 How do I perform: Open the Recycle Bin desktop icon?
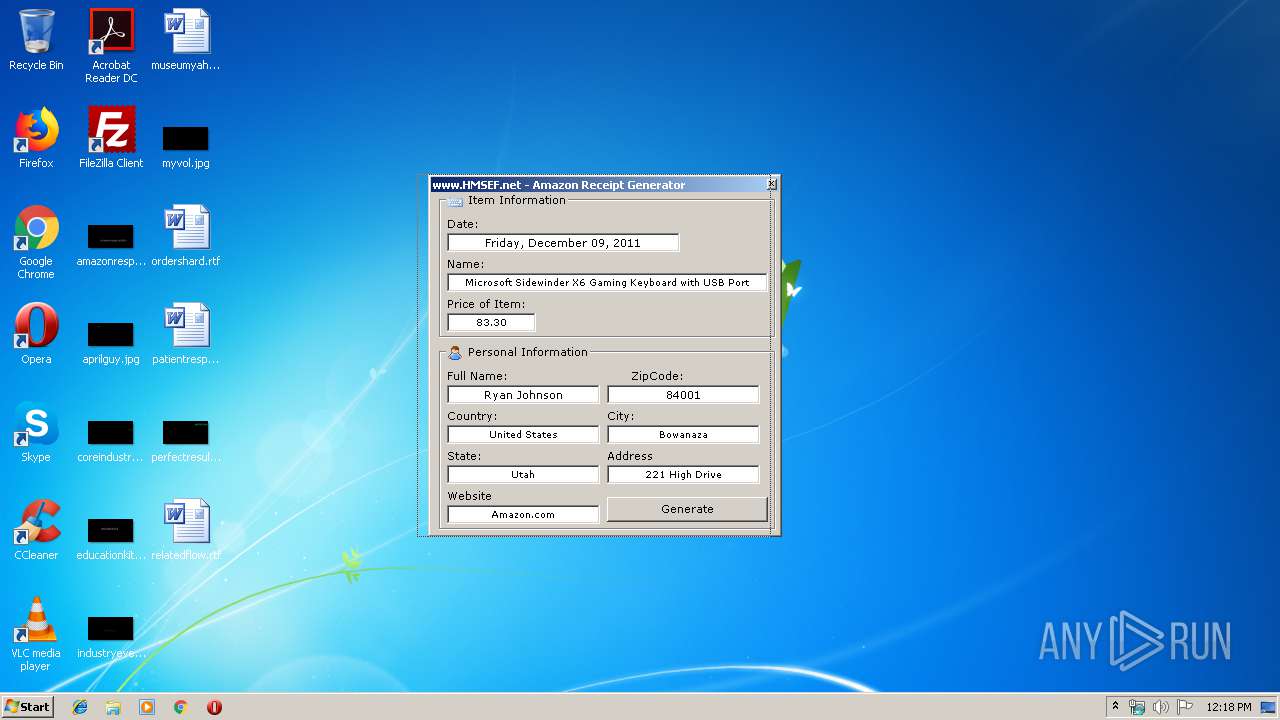(36, 40)
